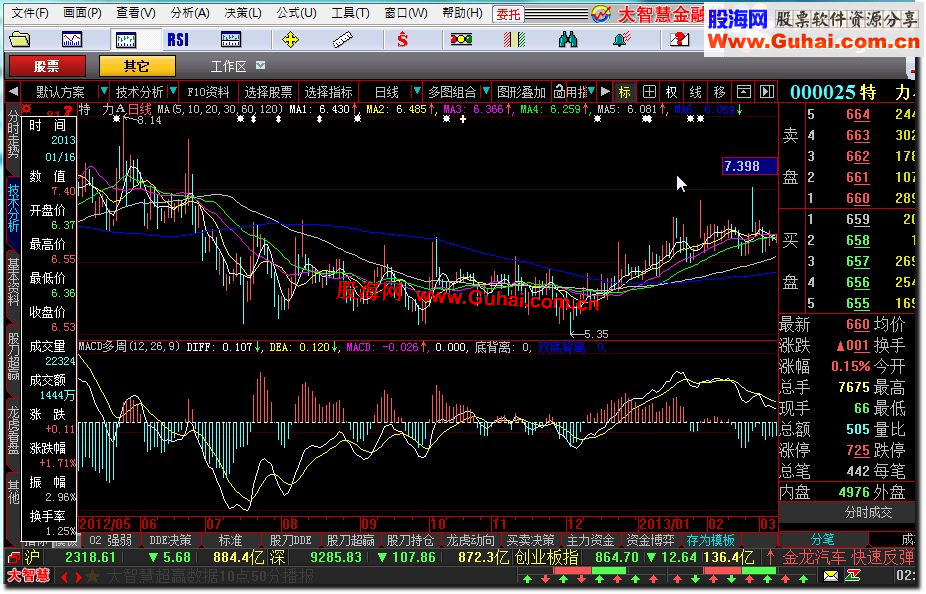Screen dimensions: 926x594
Task: Click the red-green Z icon in status bar
Action: click(x=853, y=575)
